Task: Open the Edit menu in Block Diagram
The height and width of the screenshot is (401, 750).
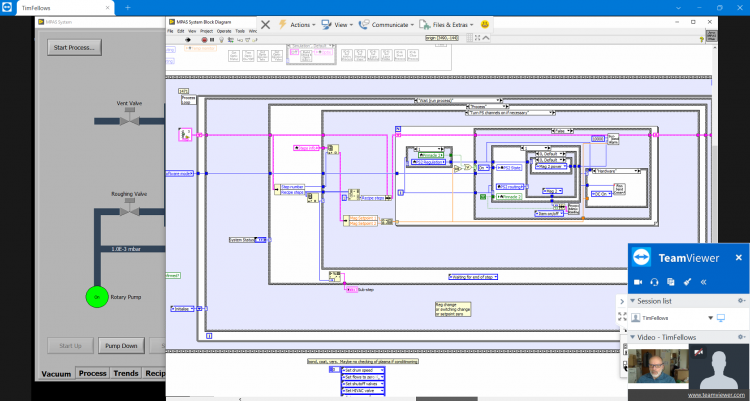Action: coord(181,31)
